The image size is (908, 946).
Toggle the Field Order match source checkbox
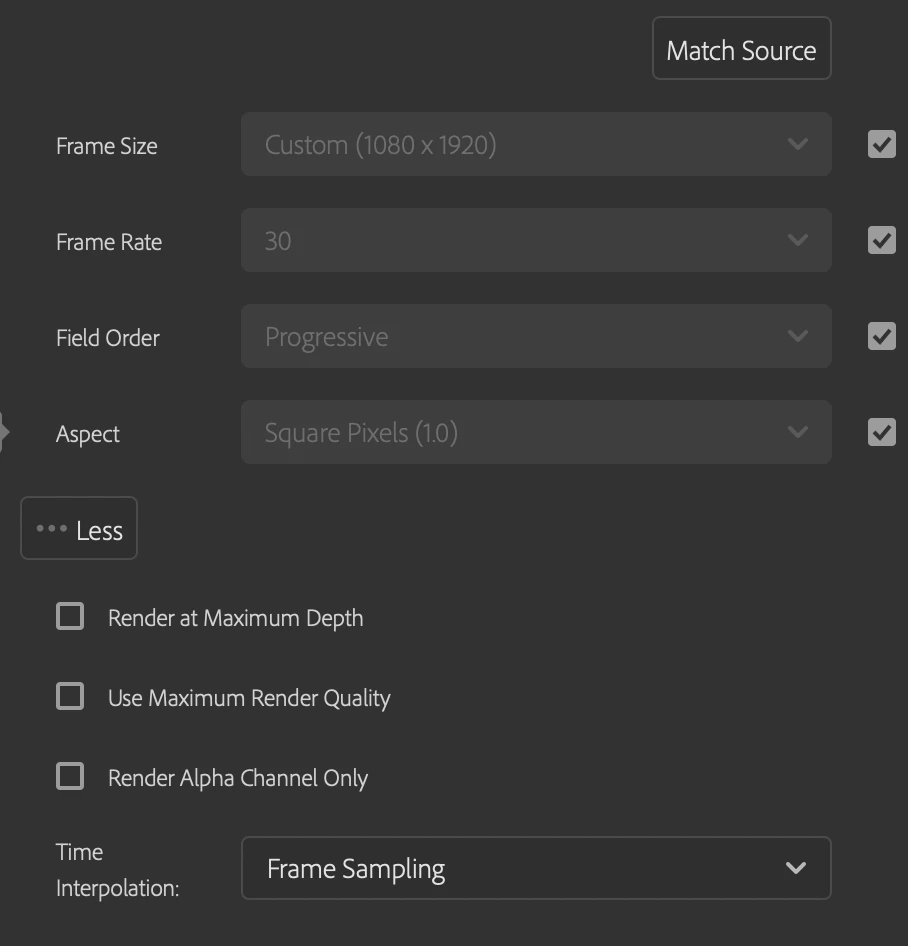pos(881,337)
